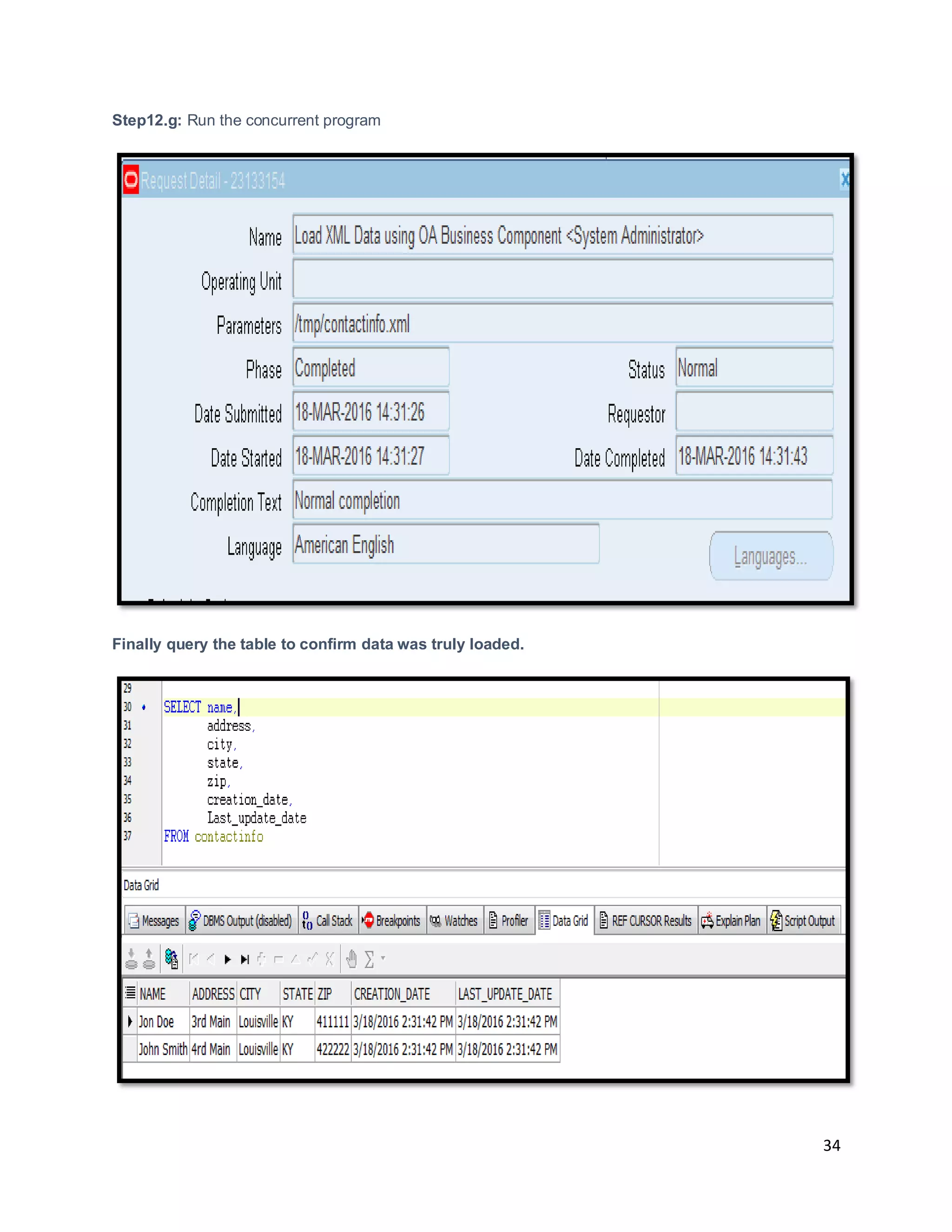Click the edit record triangle icon
The height and width of the screenshot is (1232, 952).
click(295, 959)
